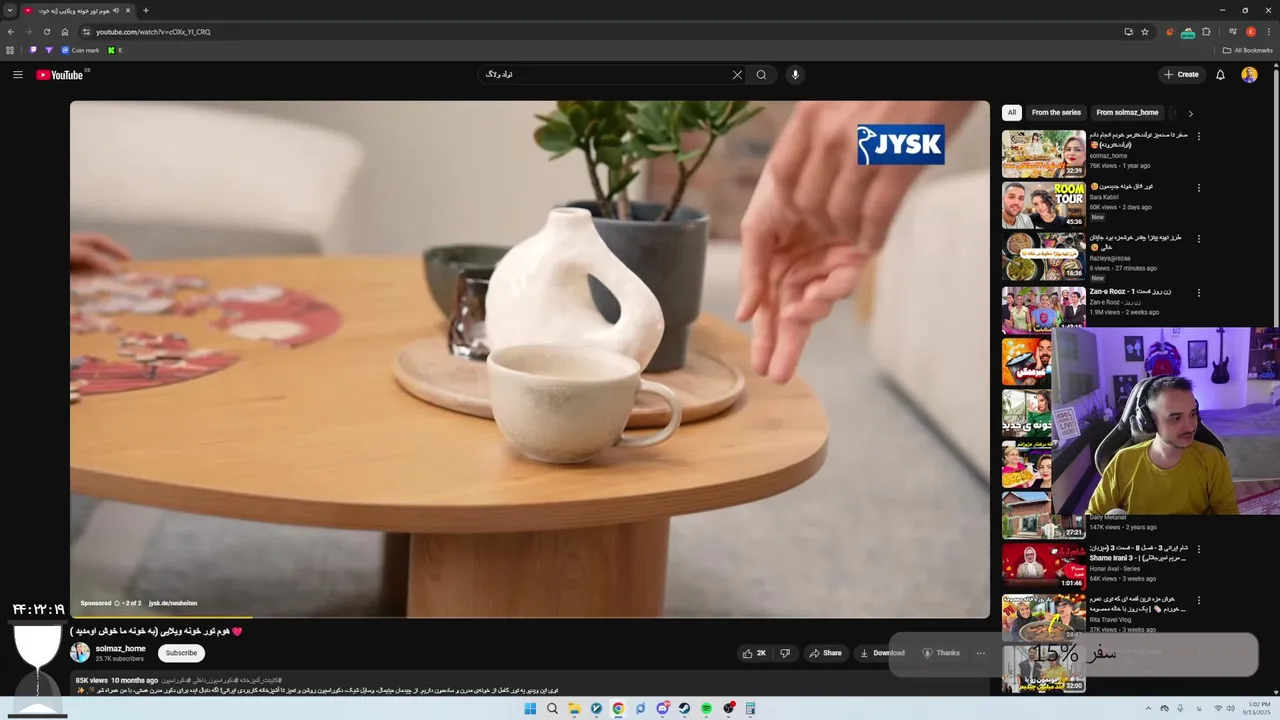Open options for the Sara Kabiri video
This screenshot has height=720, width=1280.
pos(1199,188)
